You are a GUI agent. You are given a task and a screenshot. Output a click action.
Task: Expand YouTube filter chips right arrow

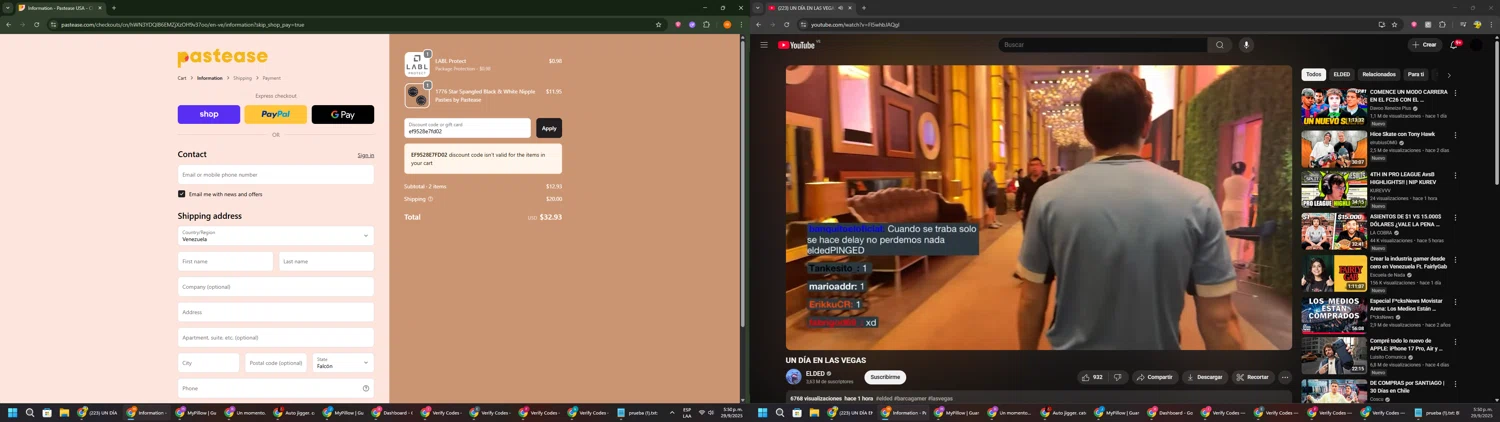(x=1449, y=75)
